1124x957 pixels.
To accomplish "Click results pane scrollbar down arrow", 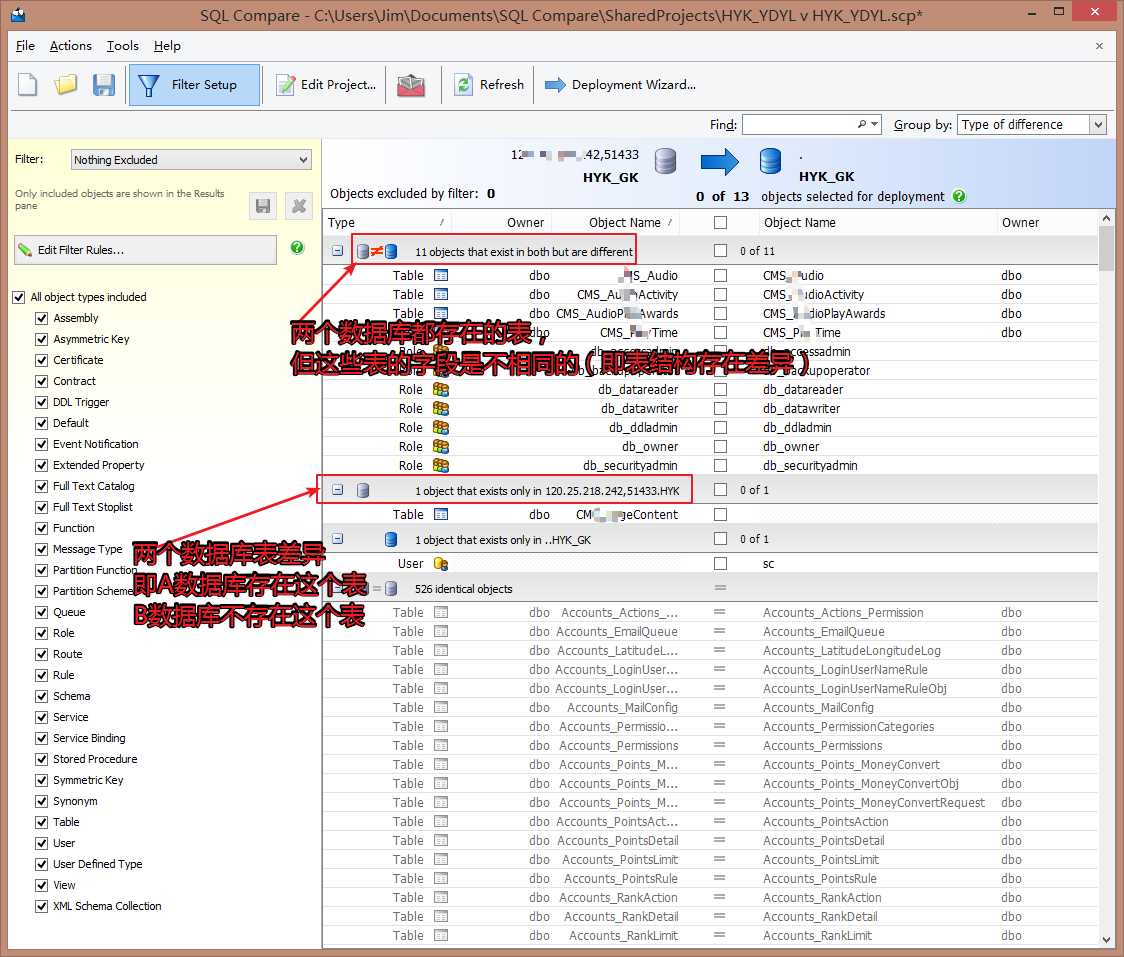I will tap(1106, 938).
